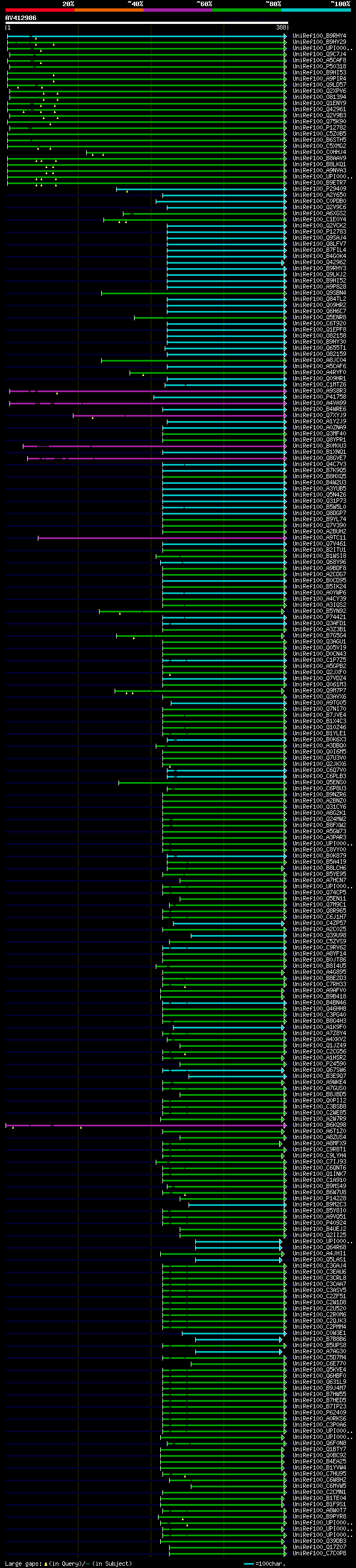
Task: Click the green ~80% identity legend bar
Action: [247, 11]
